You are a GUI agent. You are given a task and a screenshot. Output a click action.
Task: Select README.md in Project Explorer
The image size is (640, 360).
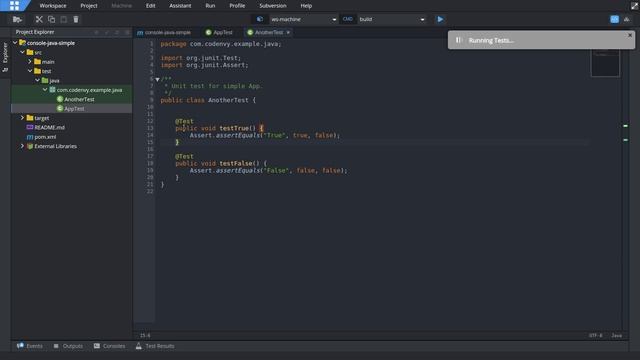click(49, 127)
